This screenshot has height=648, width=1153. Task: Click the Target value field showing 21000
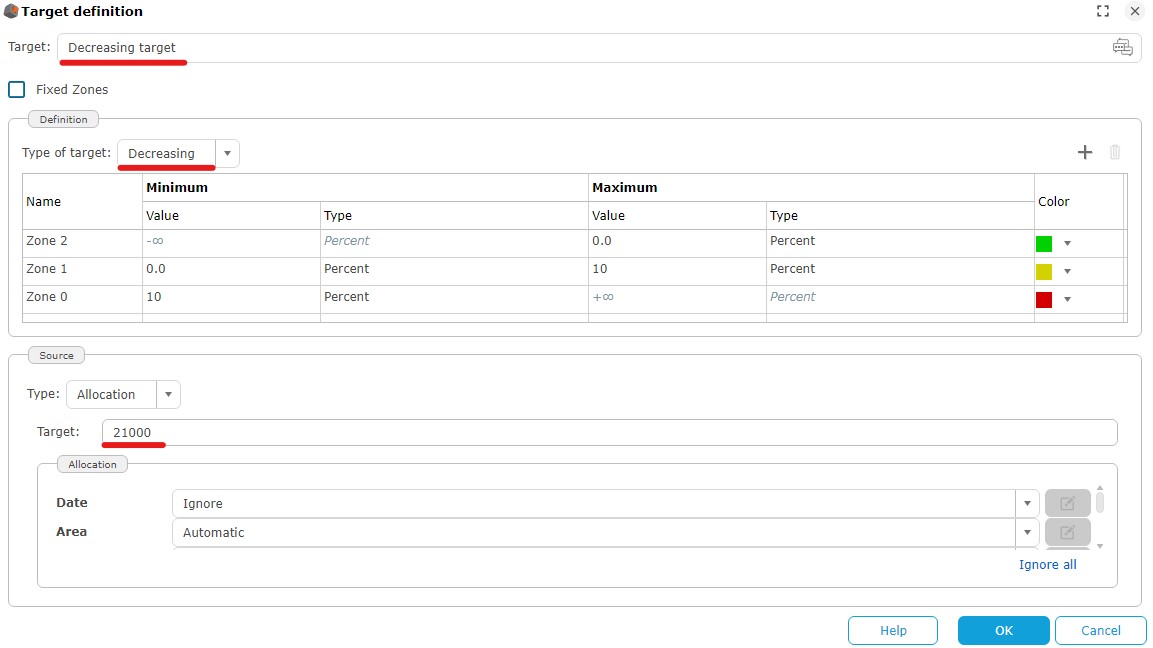608,432
